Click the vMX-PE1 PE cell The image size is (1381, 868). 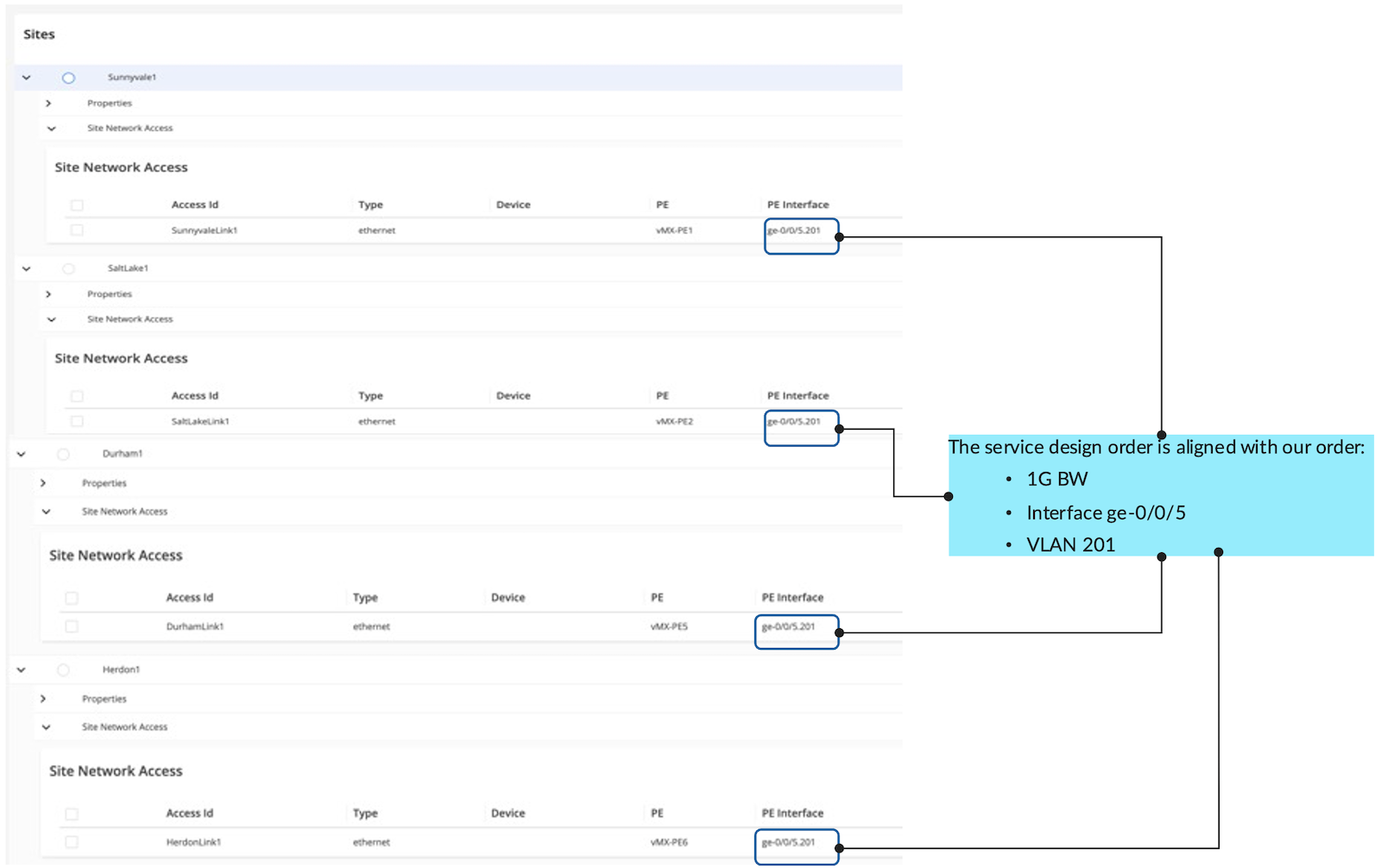[674, 230]
